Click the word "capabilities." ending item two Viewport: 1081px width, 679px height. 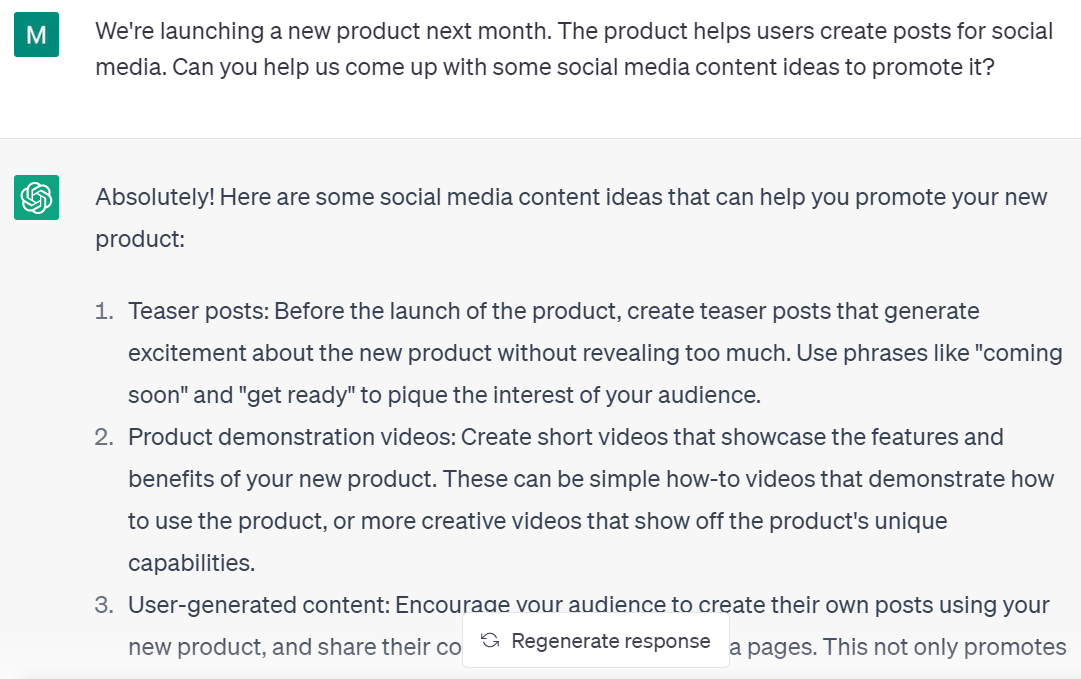pyautogui.click(x=191, y=563)
